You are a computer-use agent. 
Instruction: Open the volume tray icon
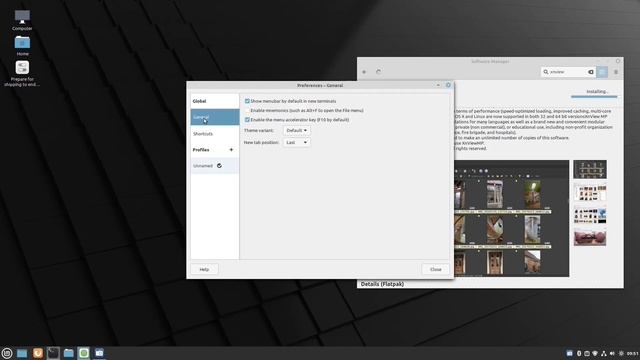[612, 353]
